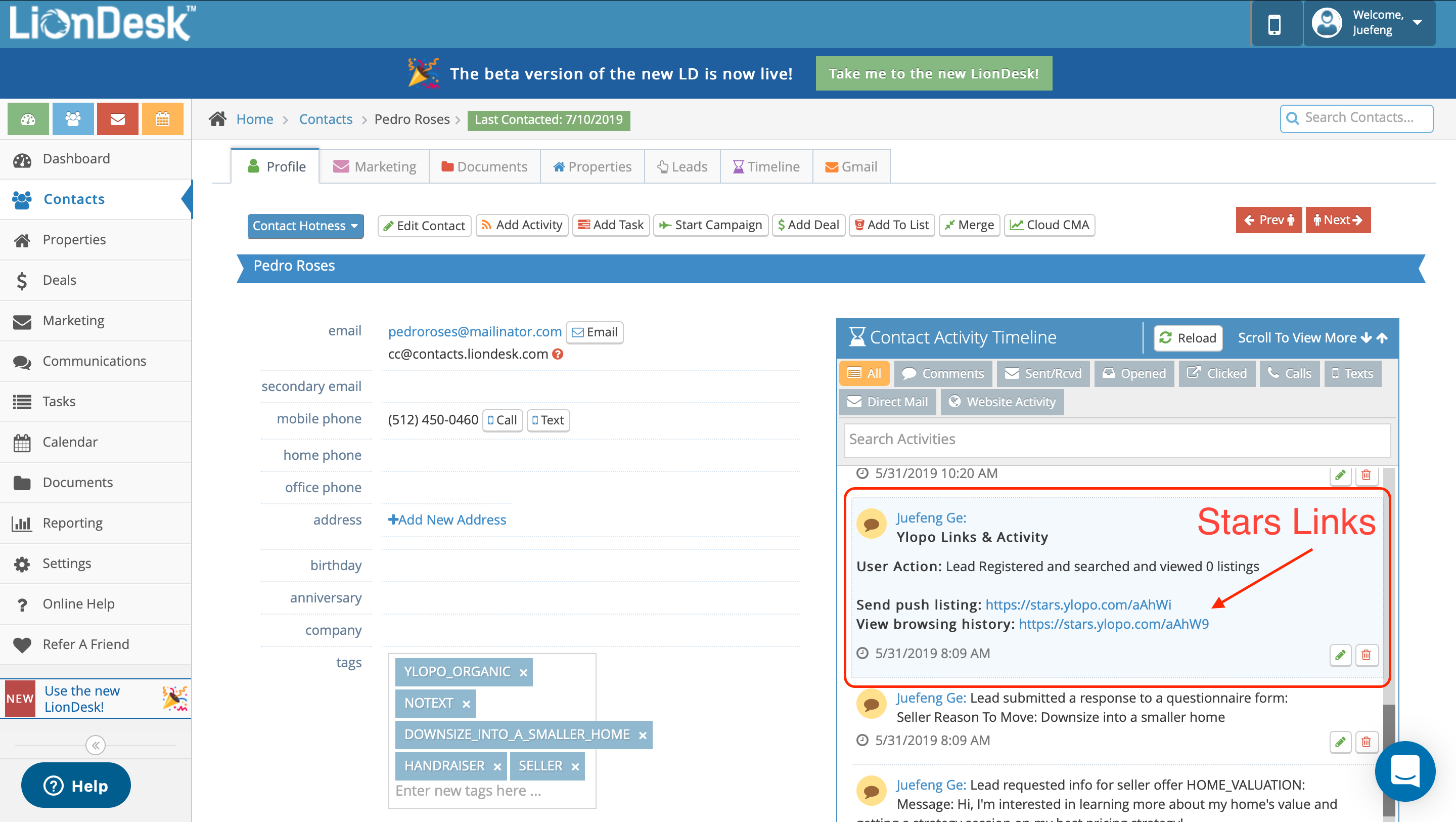Image resolution: width=1456 pixels, height=822 pixels.
Task: Open the Contact Hotness dropdown
Action: tap(305, 226)
